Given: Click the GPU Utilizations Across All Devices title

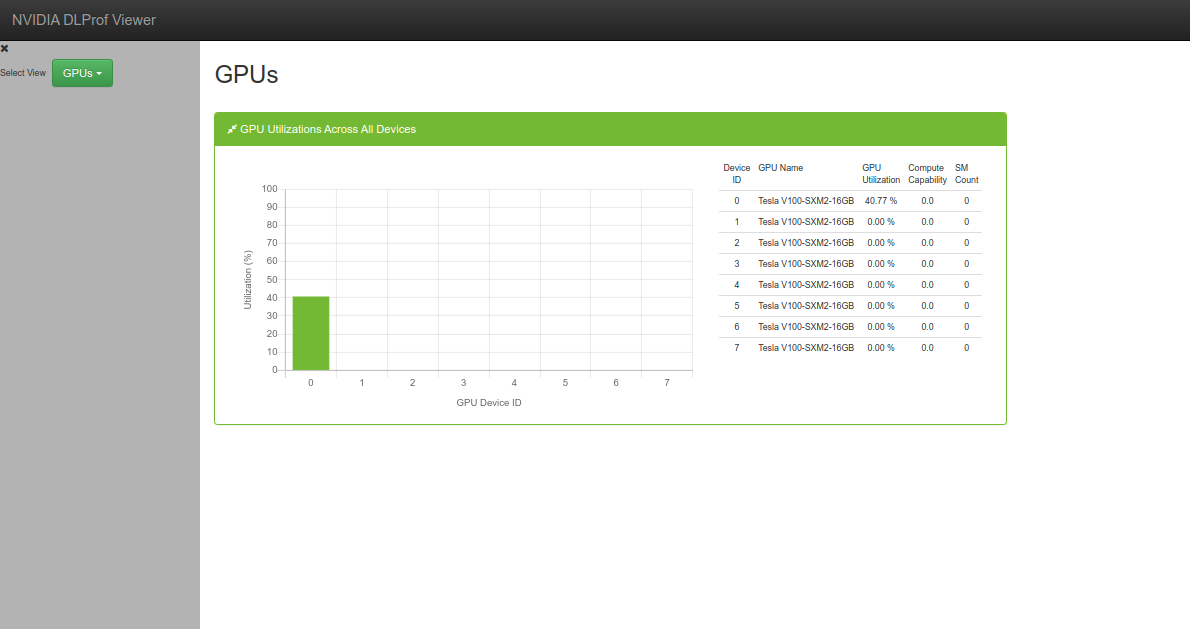Looking at the screenshot, I should pos(328,129).
